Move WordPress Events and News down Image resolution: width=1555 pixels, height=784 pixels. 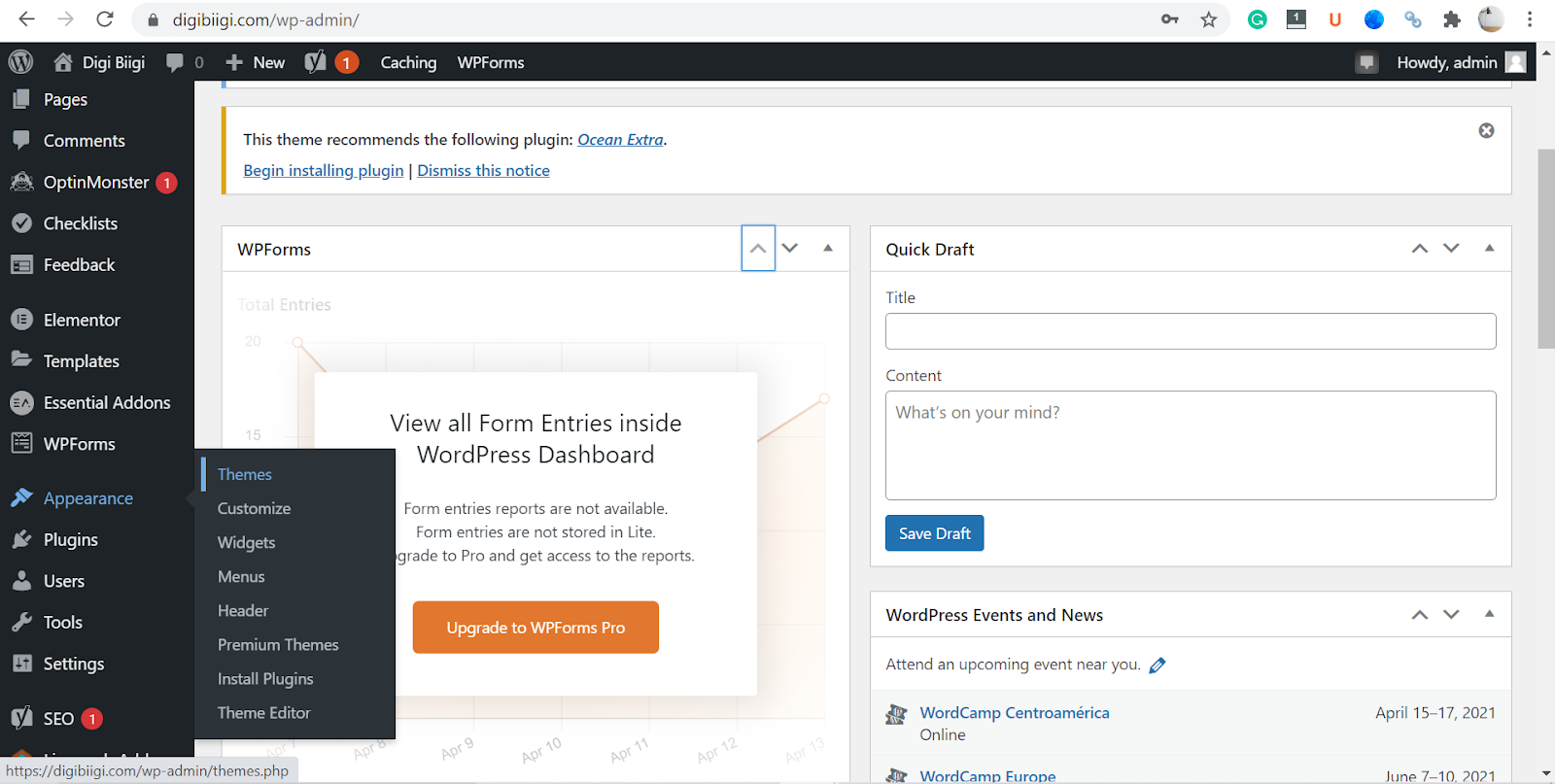(1451, 615)
